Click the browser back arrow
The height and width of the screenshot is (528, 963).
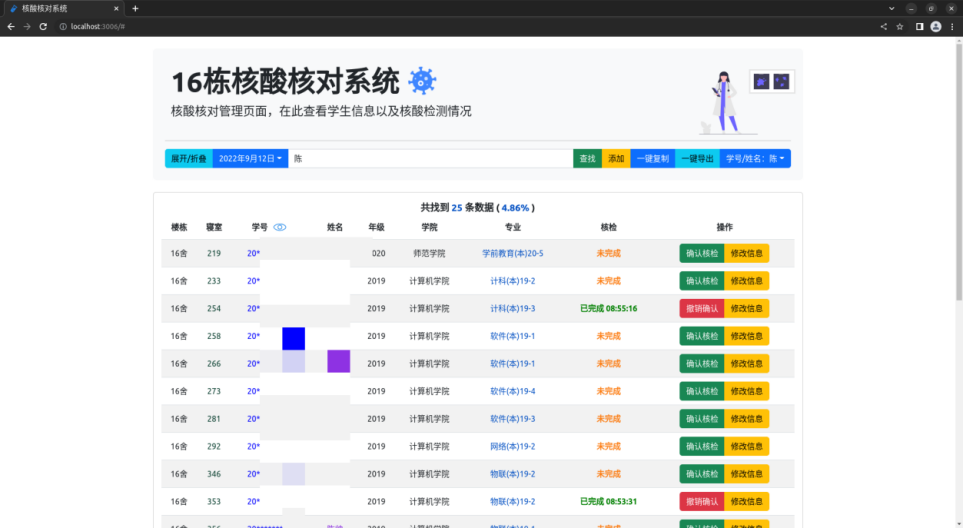(11, 26)
